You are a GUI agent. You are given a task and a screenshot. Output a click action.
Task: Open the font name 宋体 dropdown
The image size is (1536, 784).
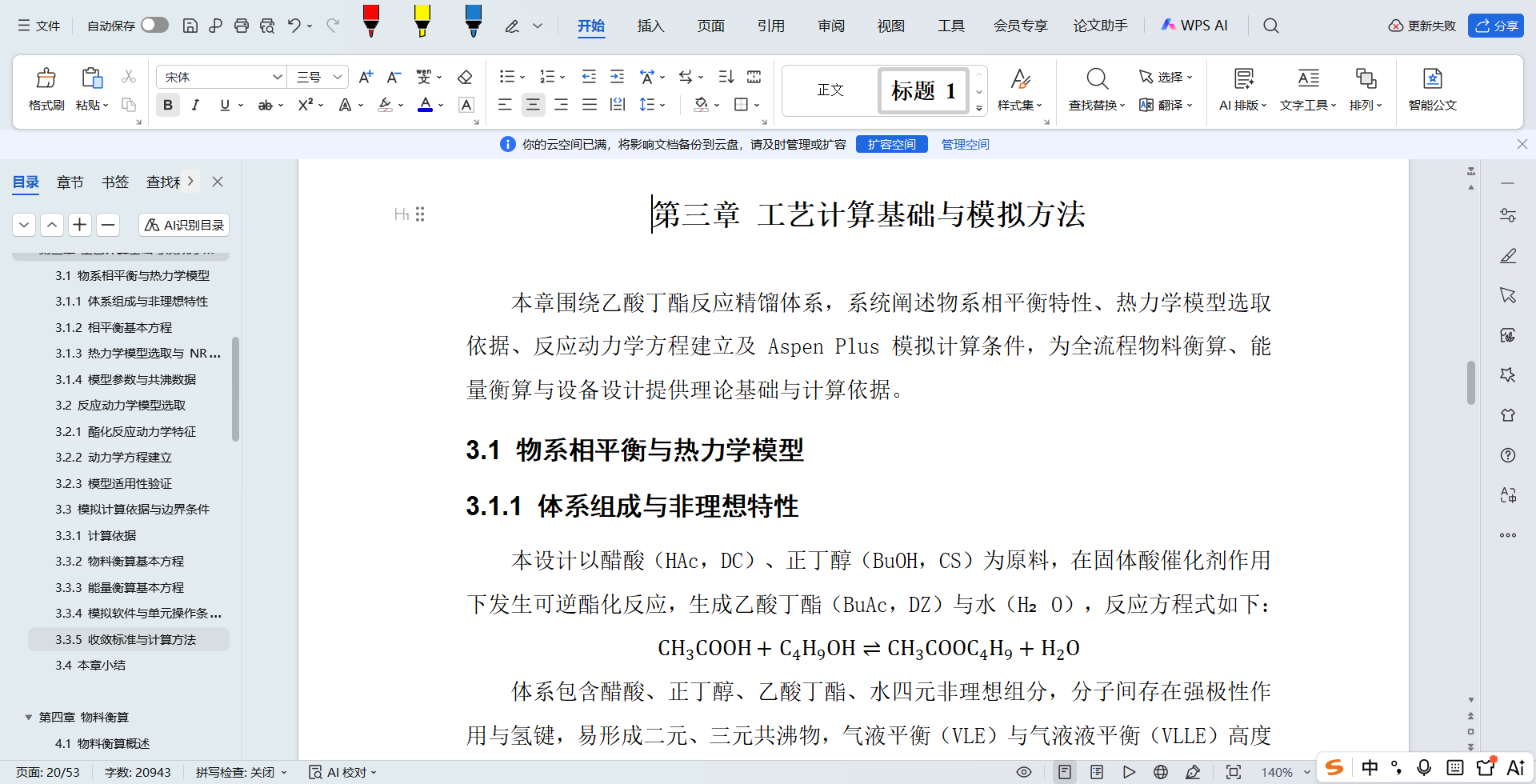[278, 77]
